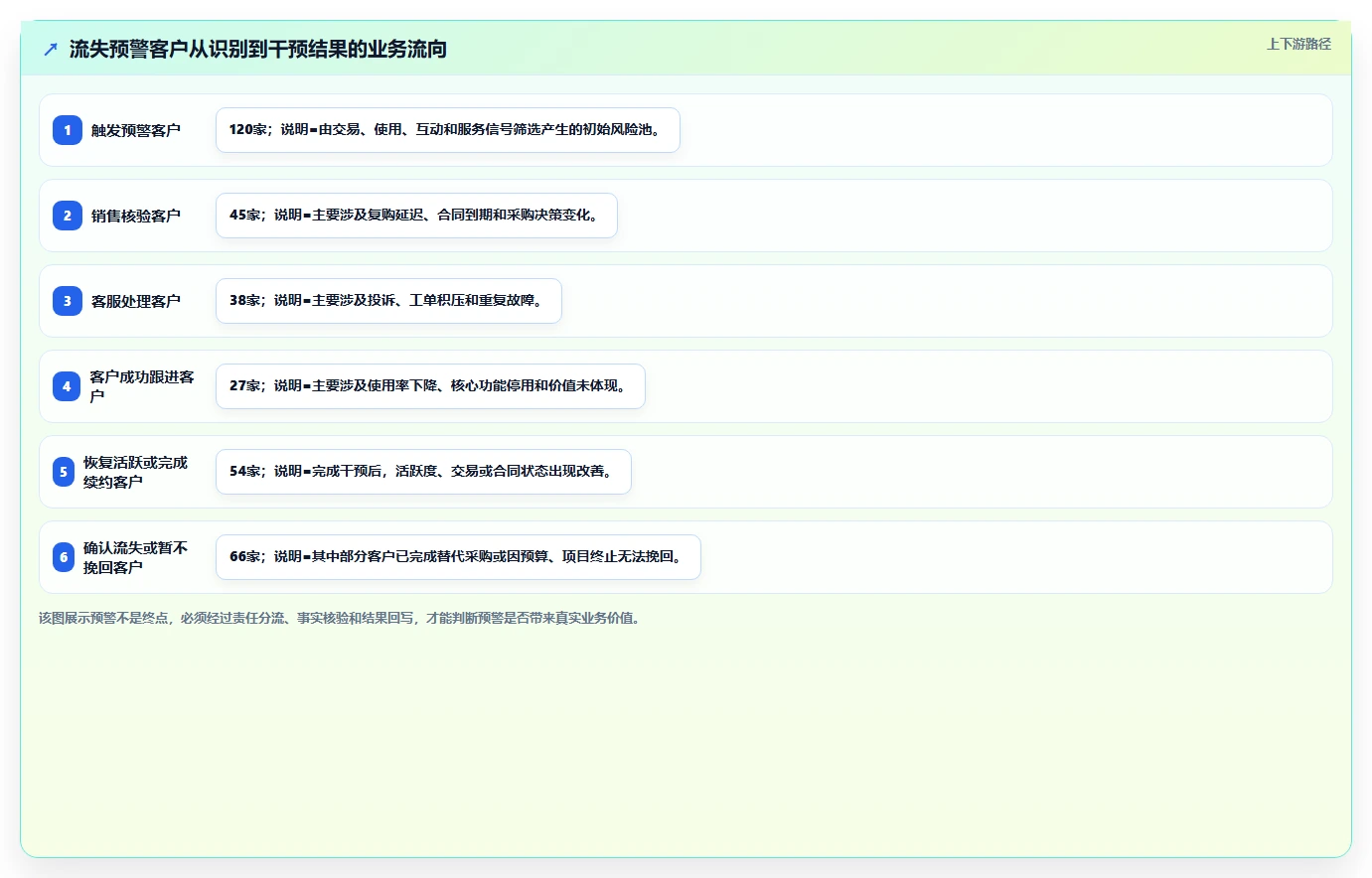The height and width of the screenshot is (878, 1372).
Task: Click the 45家 description box
Action: pos(416,216)
